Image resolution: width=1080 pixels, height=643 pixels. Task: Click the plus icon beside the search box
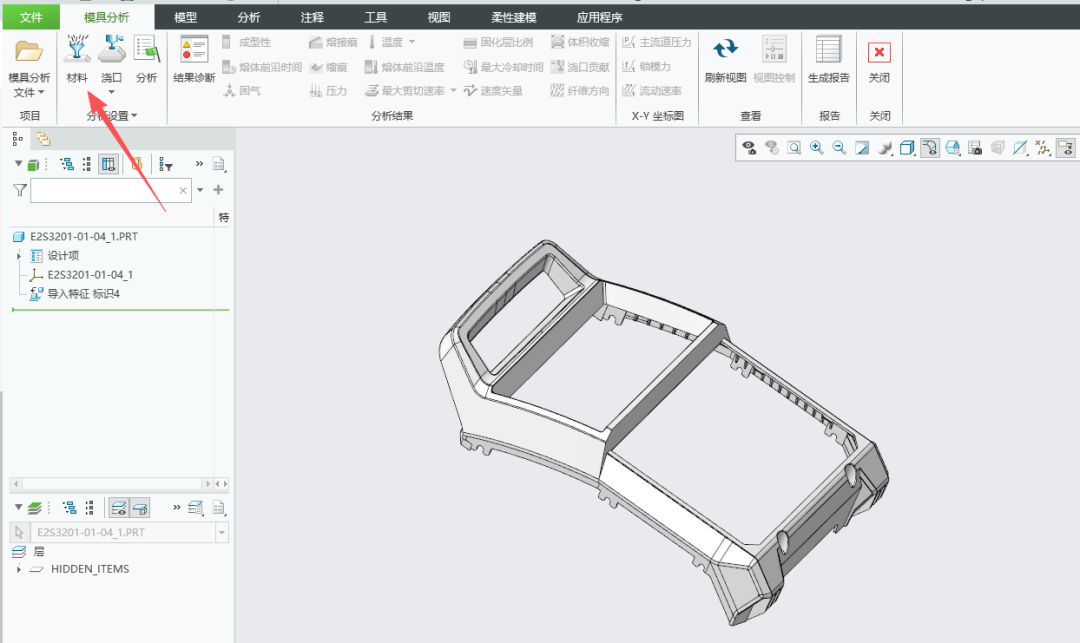pos(218,189)
